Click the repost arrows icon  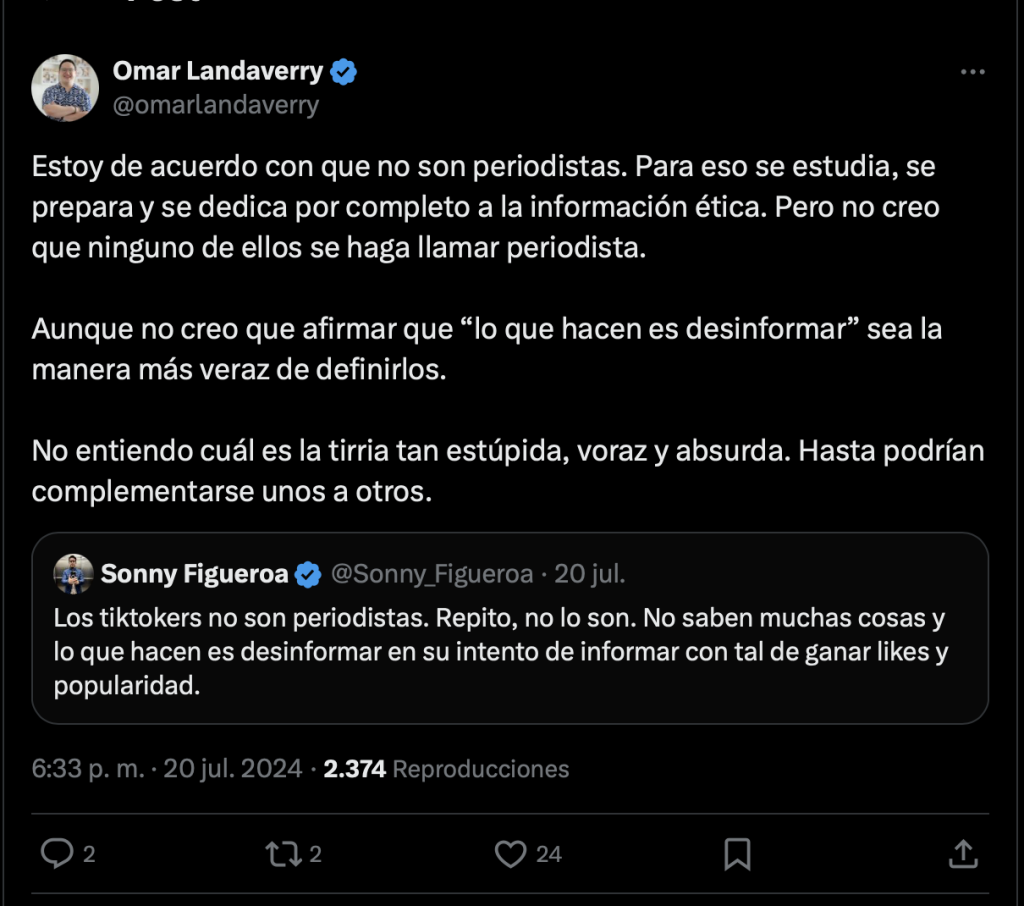283,853
